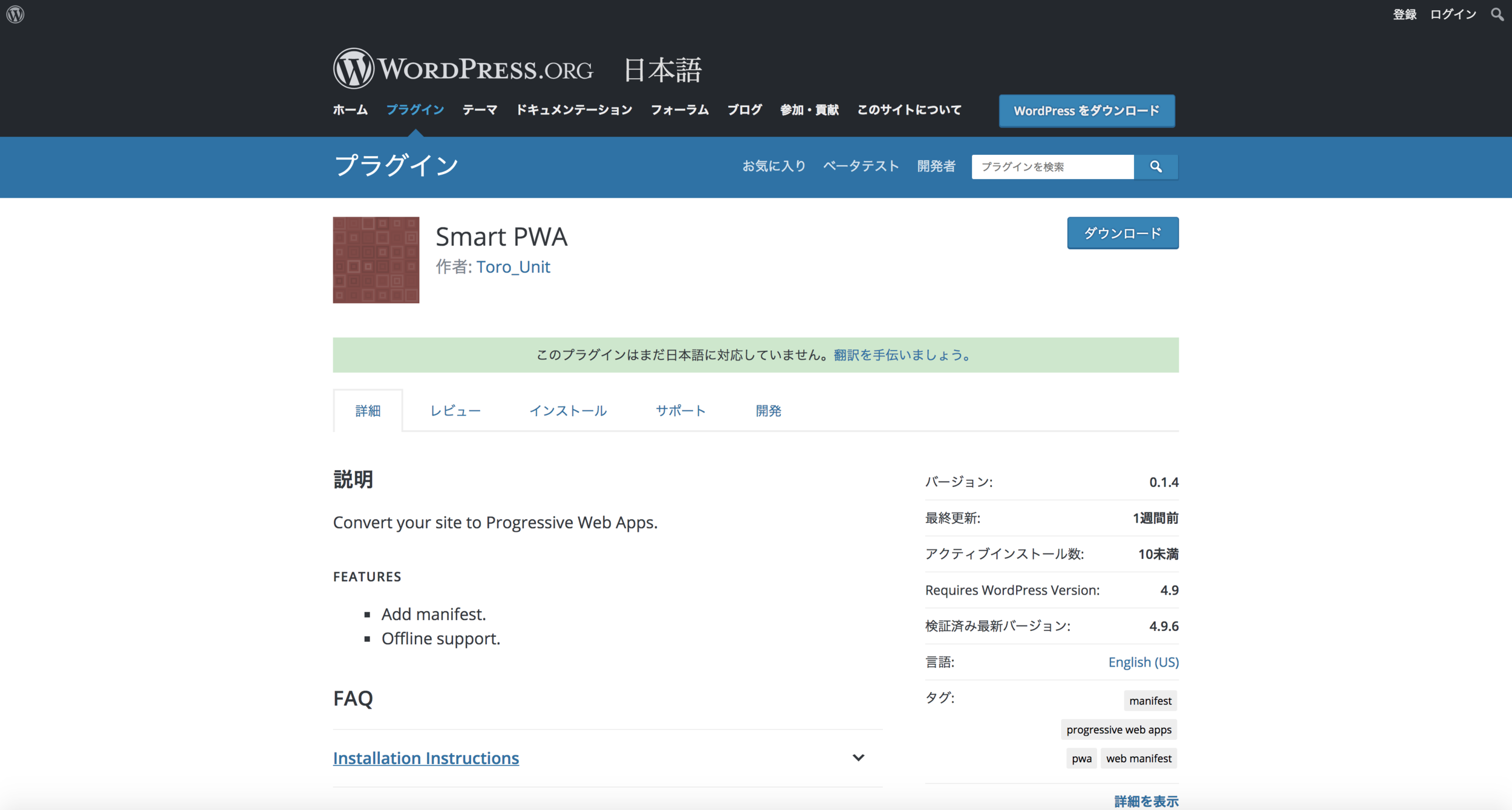Expand Installation Instructions with the chevron arrow

(858, 757)
